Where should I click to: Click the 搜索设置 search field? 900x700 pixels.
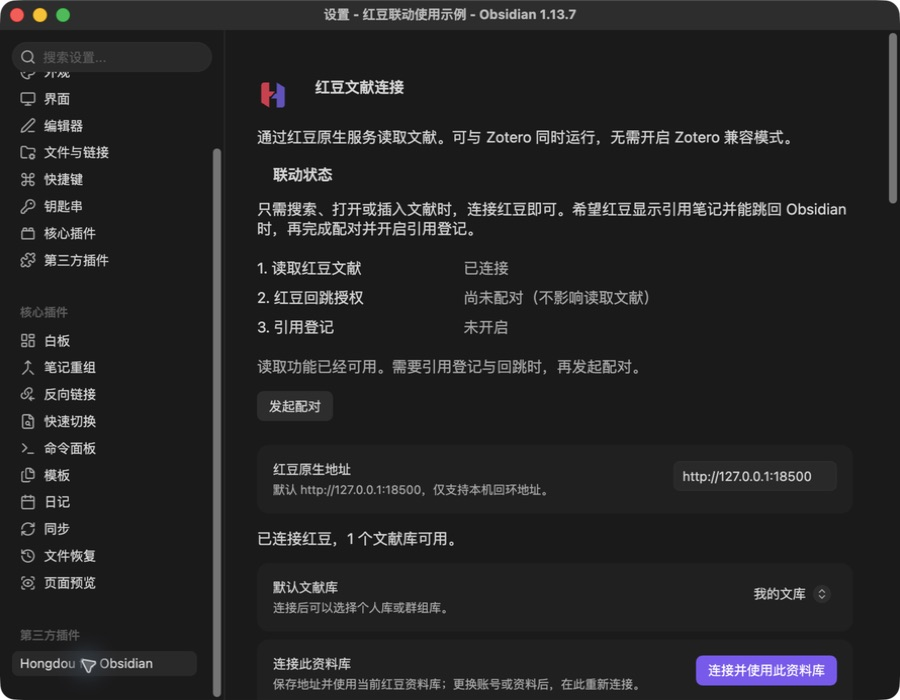pyautogui.click(x=112, y=57)
